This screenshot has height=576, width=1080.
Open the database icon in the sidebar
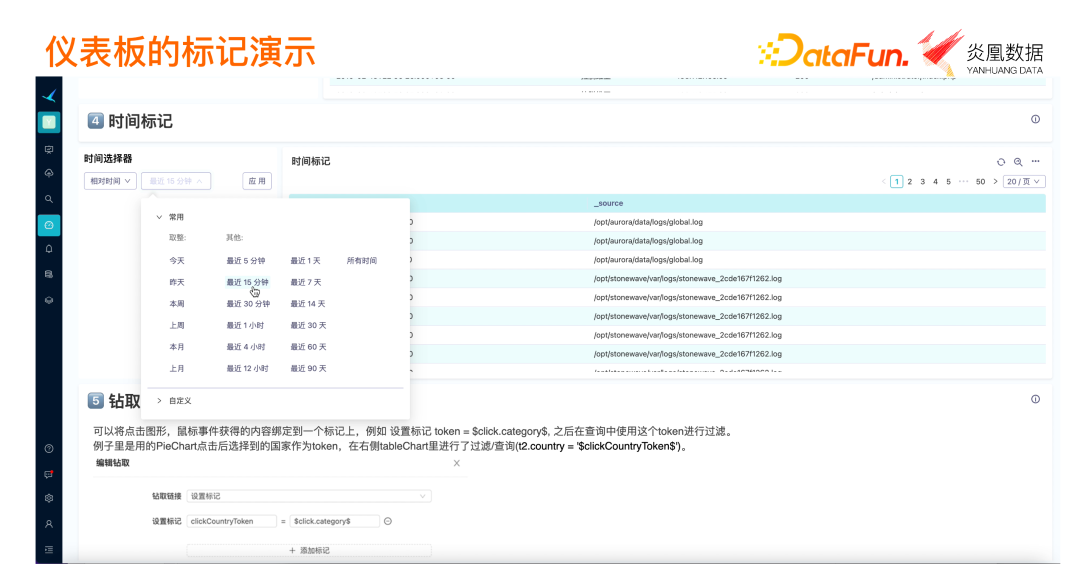49,274
